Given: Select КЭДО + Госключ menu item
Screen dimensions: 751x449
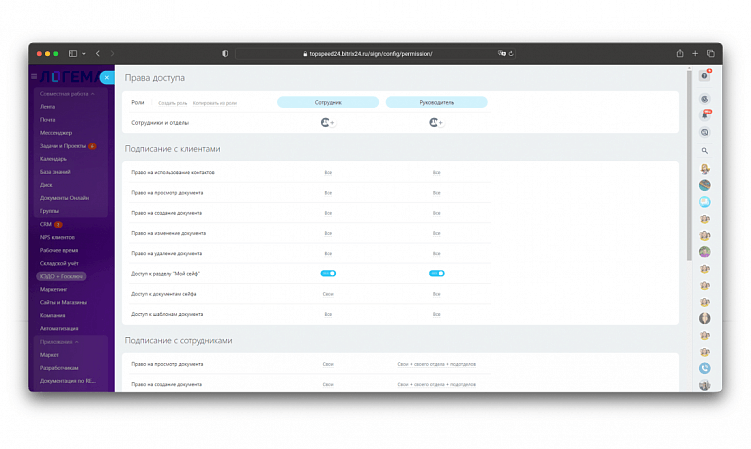Looking at the screenshot, I should point(61,276).
